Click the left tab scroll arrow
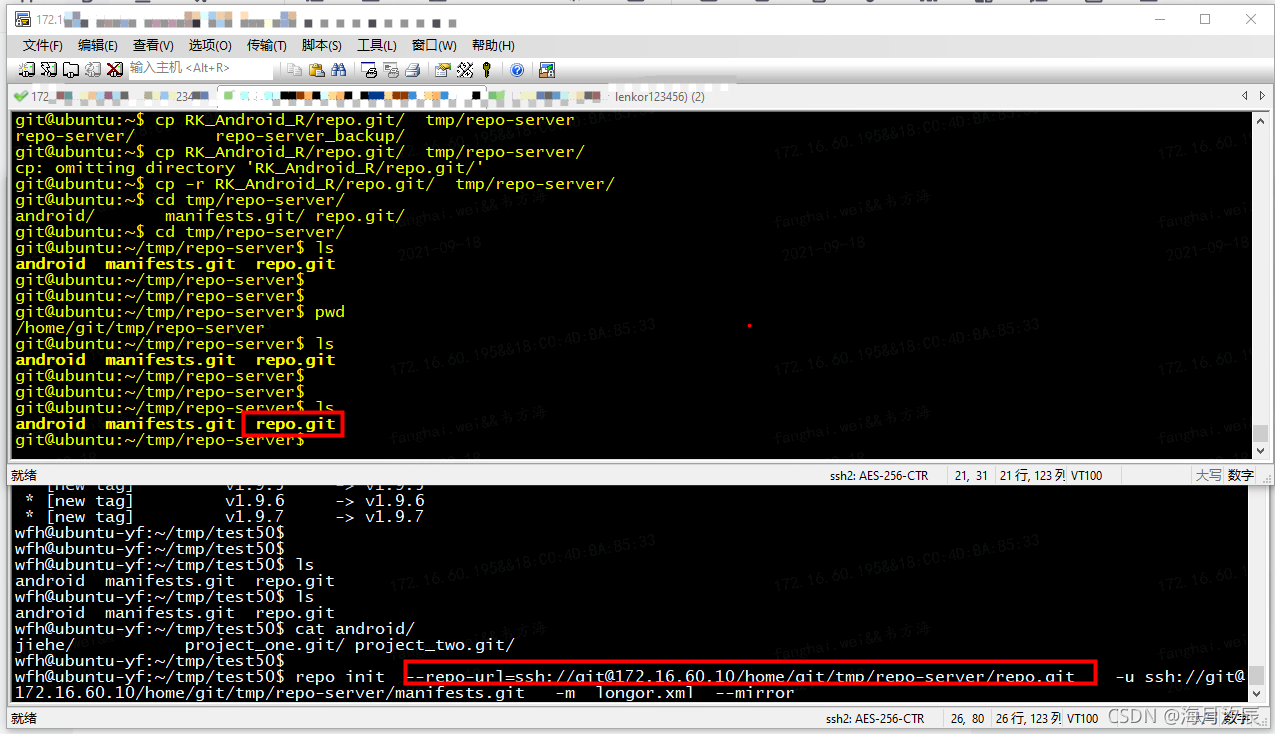The height and width of the screenshot is (734, 1275). 1245,96
